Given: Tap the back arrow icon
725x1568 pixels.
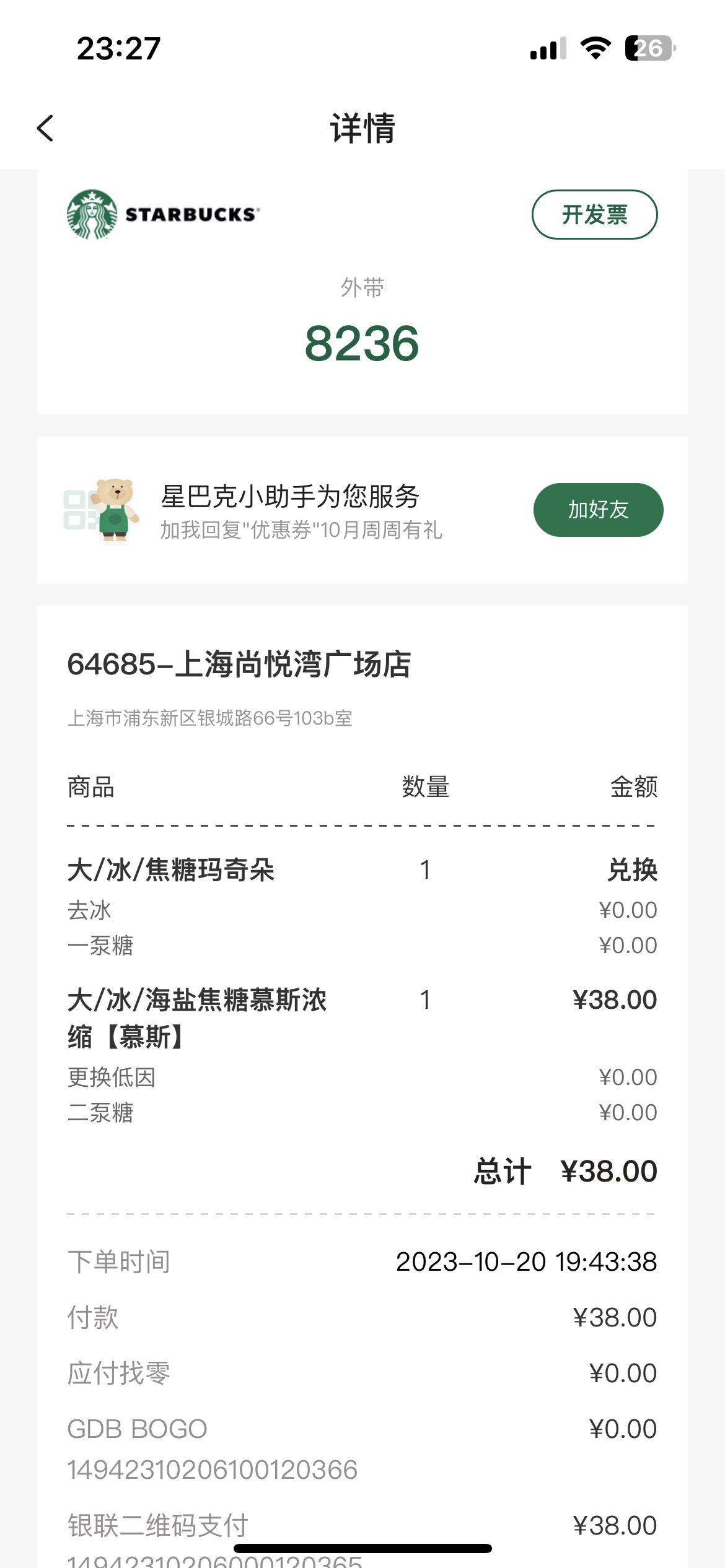Looking at the screenshot, I should tap(45, 128).
